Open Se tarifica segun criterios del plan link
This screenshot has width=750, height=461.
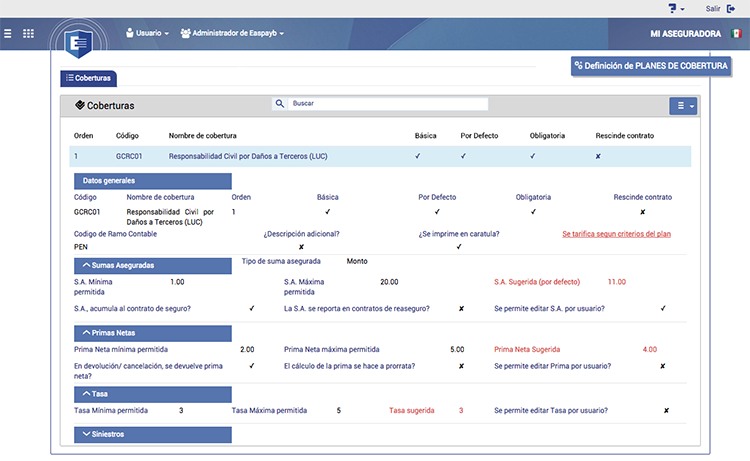pos(617,234)
